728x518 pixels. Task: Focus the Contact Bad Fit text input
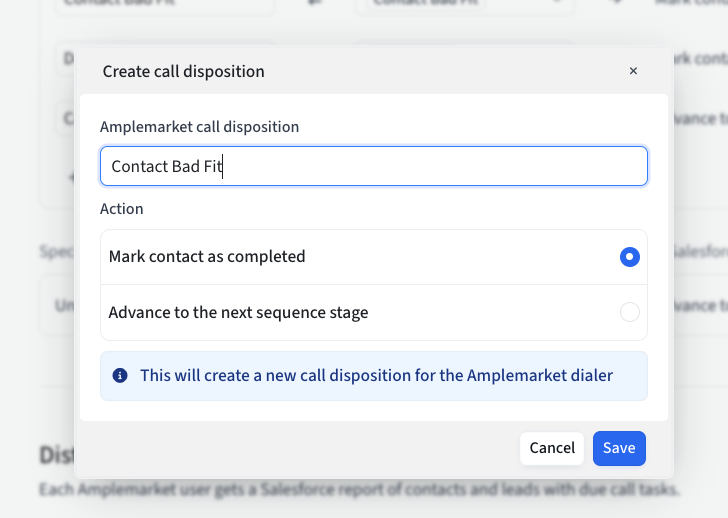pos(374,166)
